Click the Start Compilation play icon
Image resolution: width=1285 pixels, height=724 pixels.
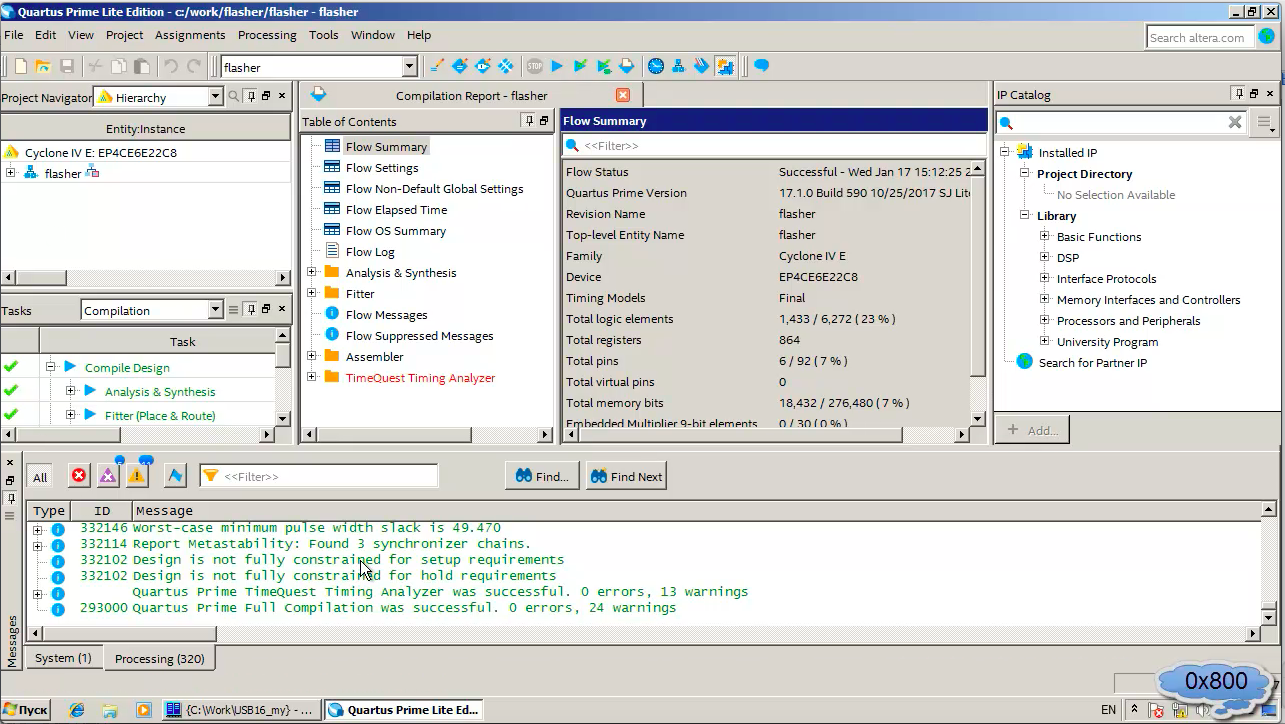coord(558,67)
